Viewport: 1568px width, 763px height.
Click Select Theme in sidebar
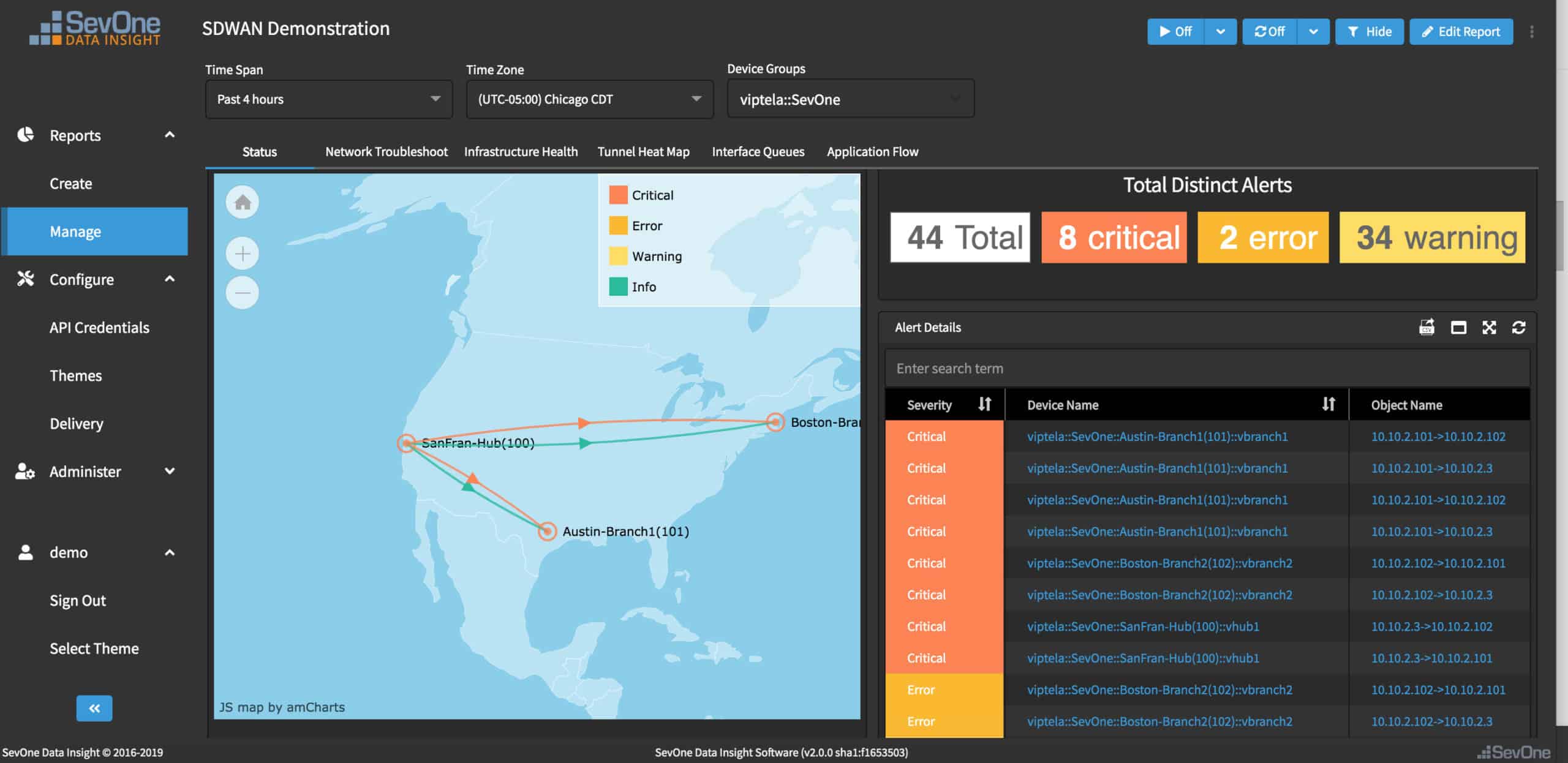point(94,648)
